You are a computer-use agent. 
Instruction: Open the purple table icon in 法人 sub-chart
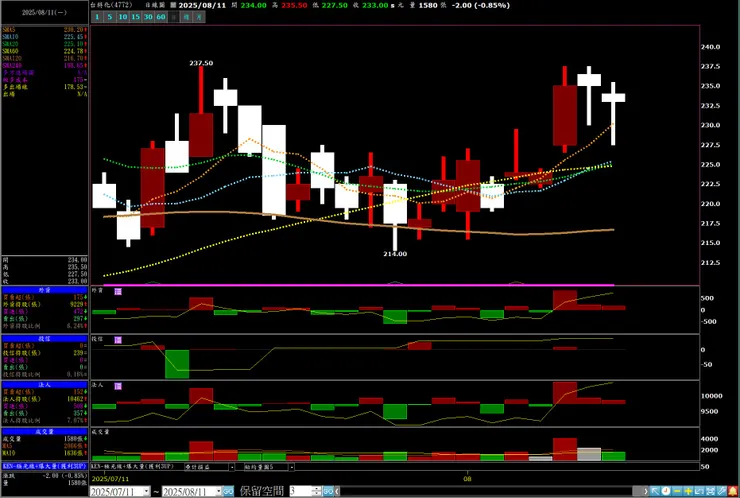[118, 386]
